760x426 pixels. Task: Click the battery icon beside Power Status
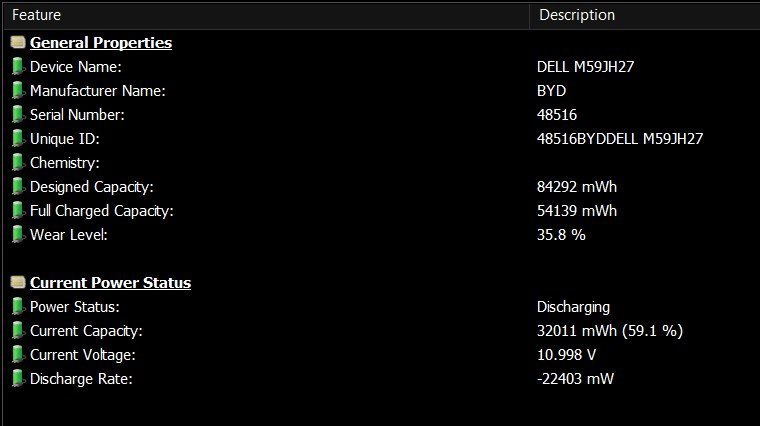pyautogui.click(x=18, y=307)
